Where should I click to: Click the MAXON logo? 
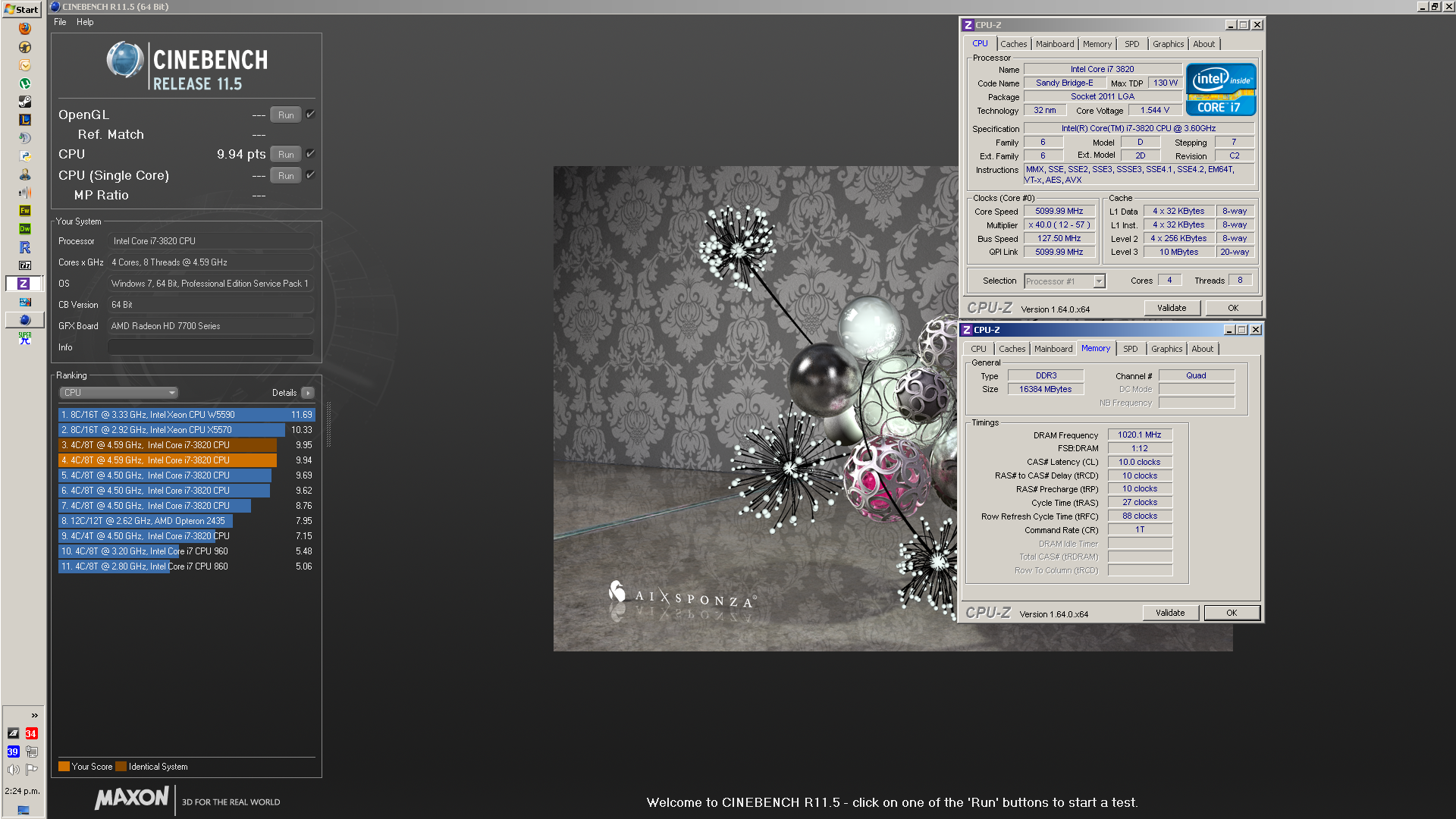coord(132,798)
